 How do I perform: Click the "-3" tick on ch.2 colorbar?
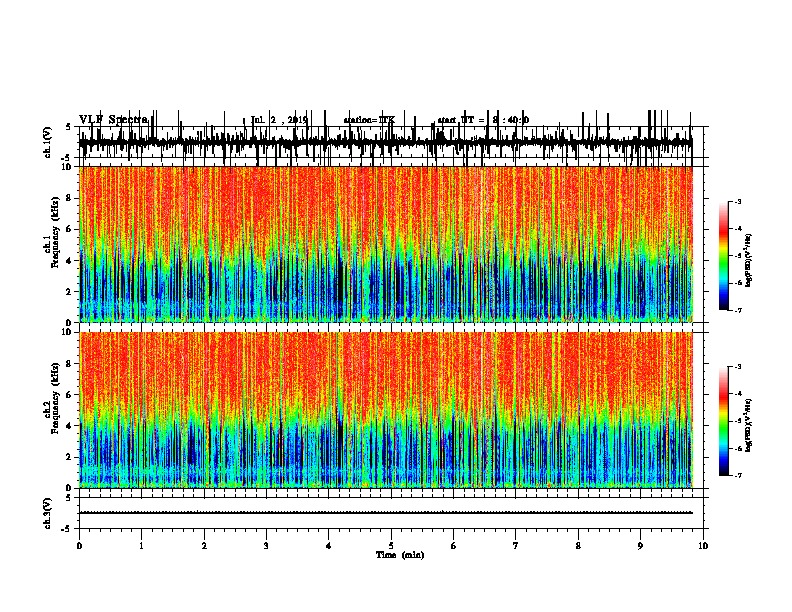(738, 367)
